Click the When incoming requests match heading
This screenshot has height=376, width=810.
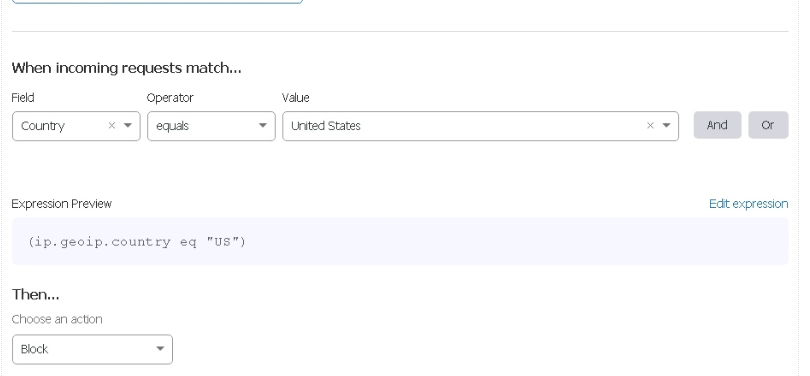tap(127, 68)
